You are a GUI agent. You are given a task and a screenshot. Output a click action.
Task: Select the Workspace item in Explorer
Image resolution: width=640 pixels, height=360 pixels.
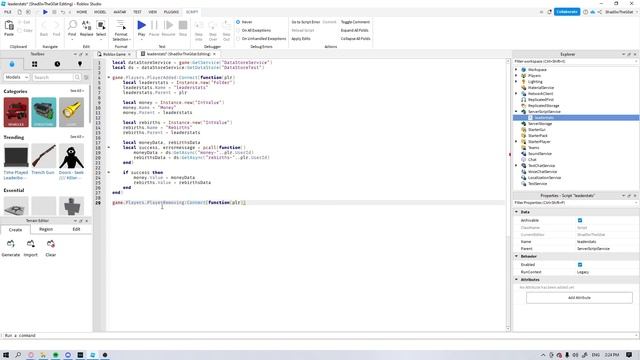pyautogui.click(x=537, y=70)
